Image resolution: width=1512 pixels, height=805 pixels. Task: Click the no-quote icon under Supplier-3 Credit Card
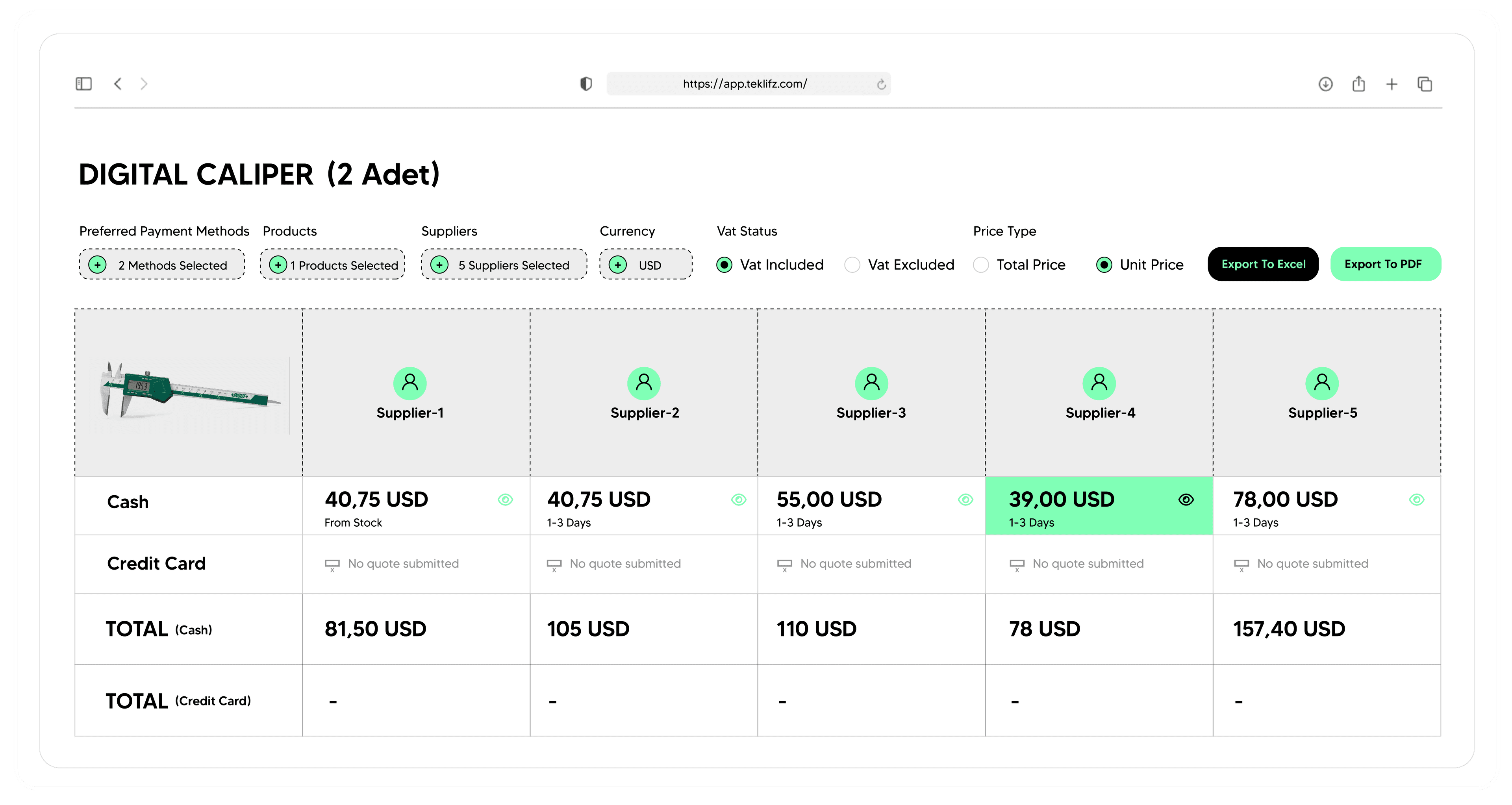[x=785, y=564]
